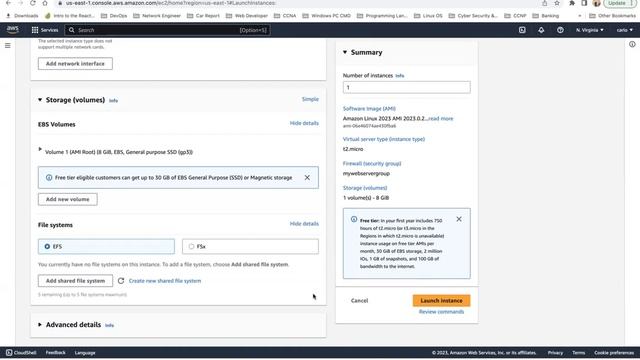Open the AWS home logo
The image size is (640, 360).
(13, 30)
